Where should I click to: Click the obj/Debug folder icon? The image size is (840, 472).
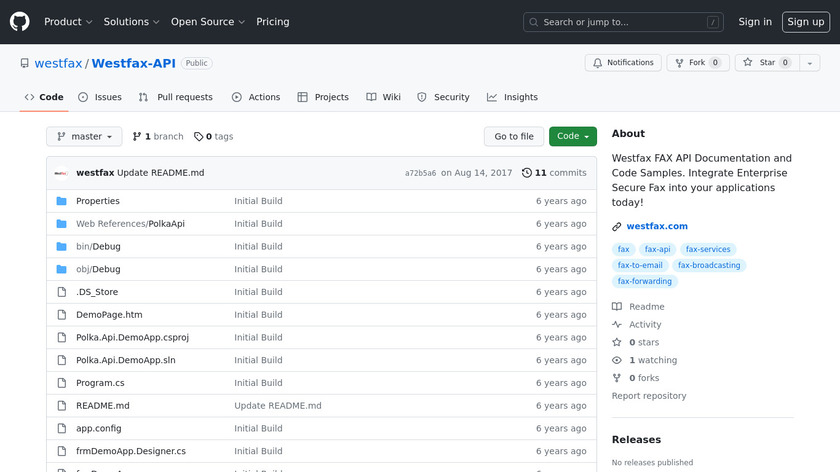tap(62, 269)
